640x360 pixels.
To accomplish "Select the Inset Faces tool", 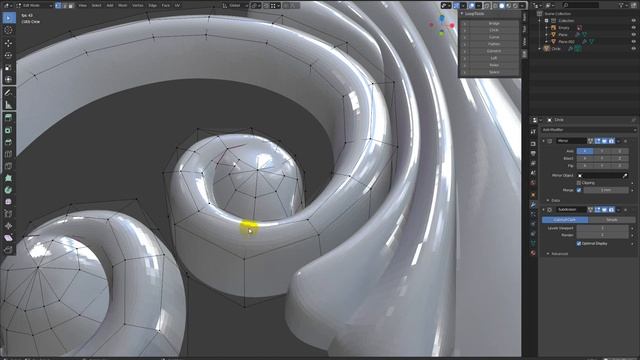I will tap(9, 130).
